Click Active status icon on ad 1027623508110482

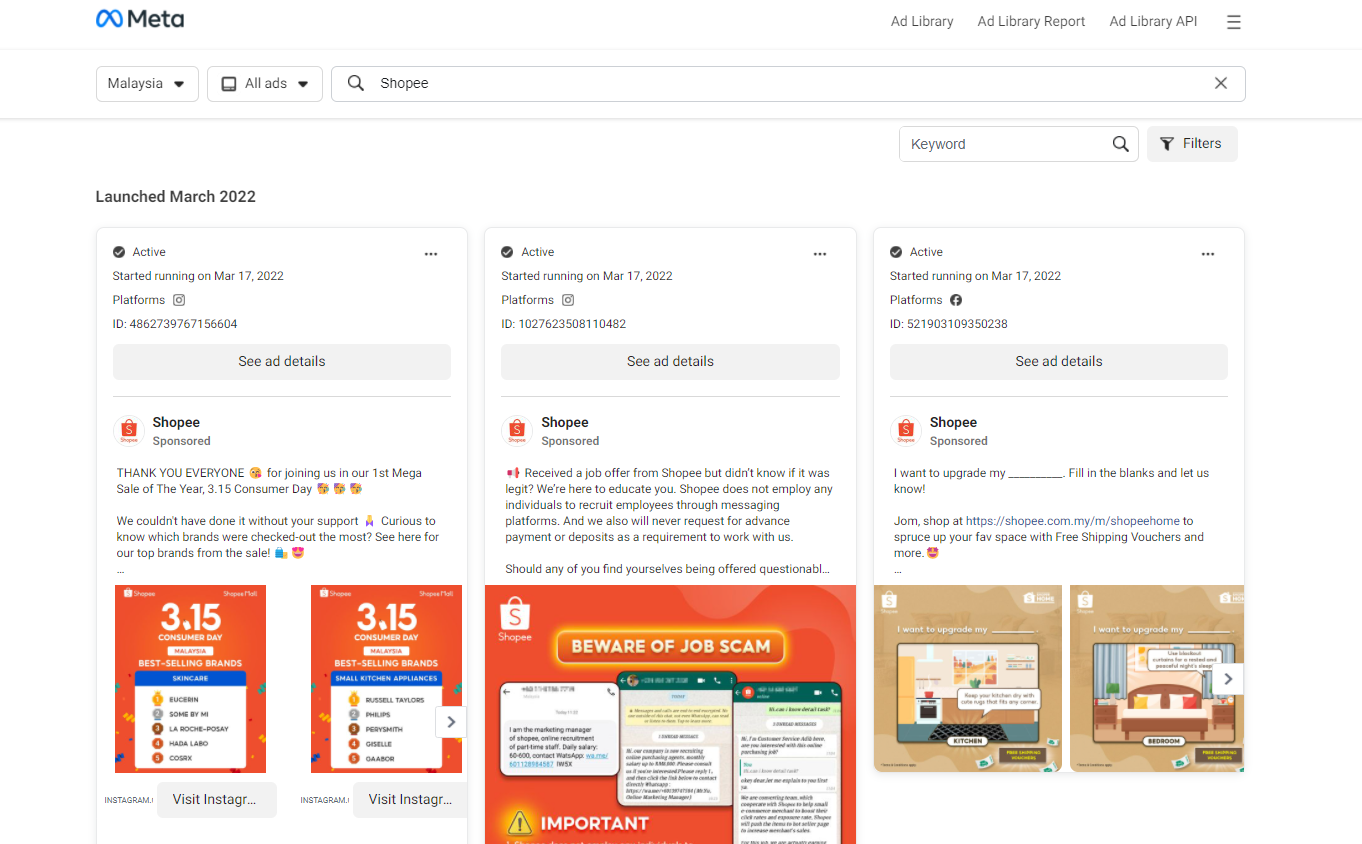[507, 252]
